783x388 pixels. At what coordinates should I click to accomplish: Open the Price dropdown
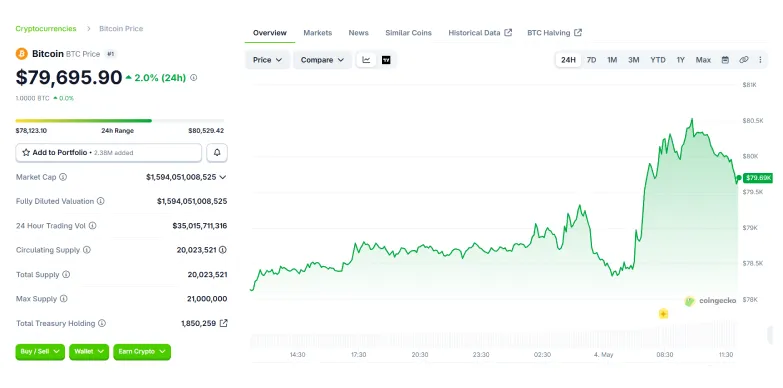tap(268, 60)
